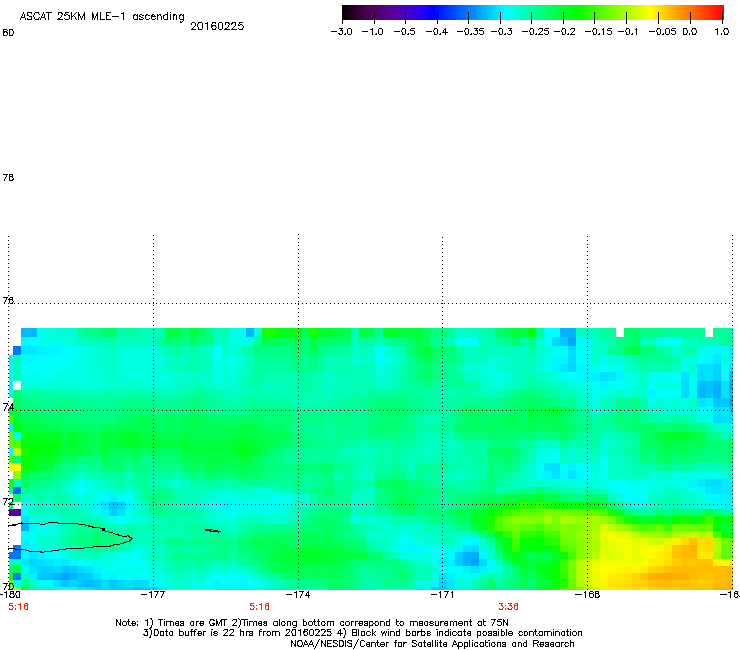
Task: Select the -0.5 color scale label
Action: [404, 32]
